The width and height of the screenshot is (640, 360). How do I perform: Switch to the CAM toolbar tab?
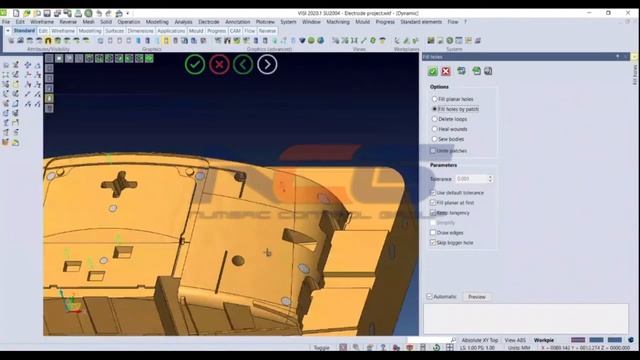point(235,31)
